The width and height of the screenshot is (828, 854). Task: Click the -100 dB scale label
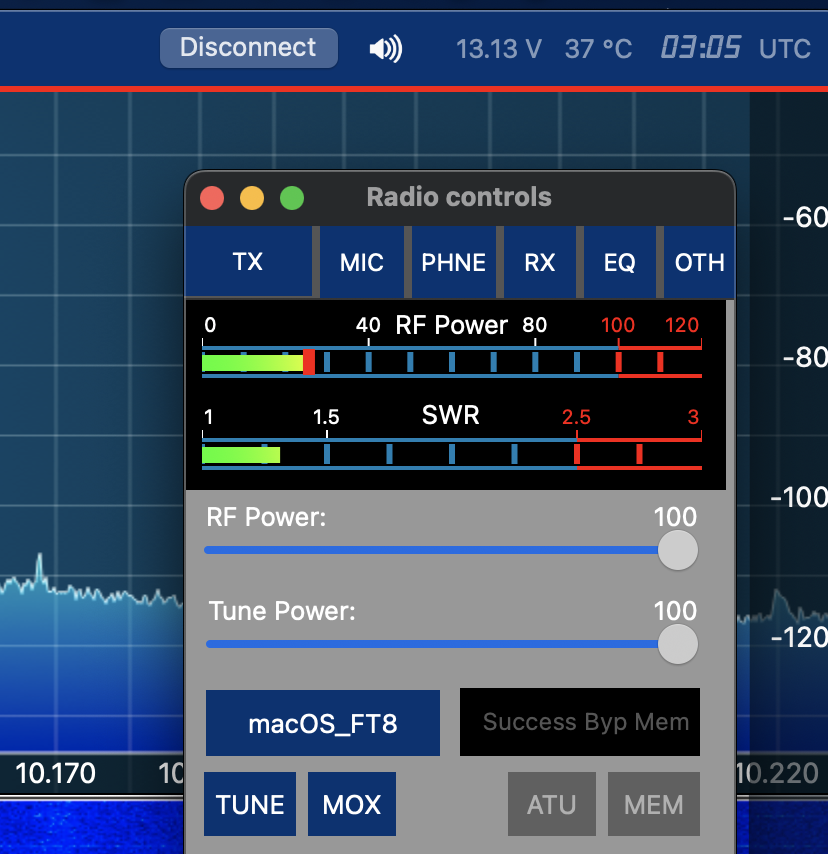[x=799, y=497]
